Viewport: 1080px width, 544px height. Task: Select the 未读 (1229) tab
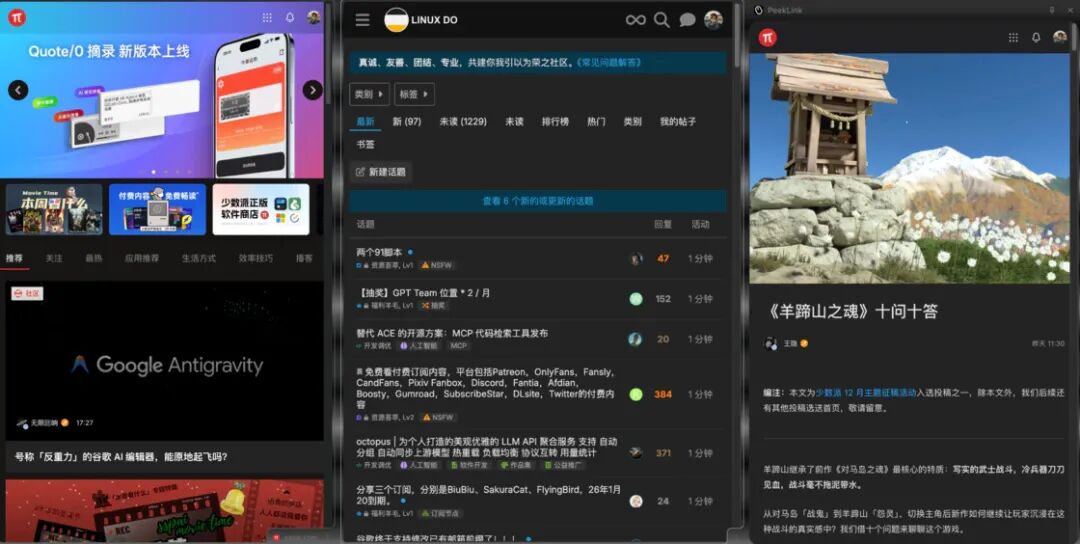click(x=463, y=121)
